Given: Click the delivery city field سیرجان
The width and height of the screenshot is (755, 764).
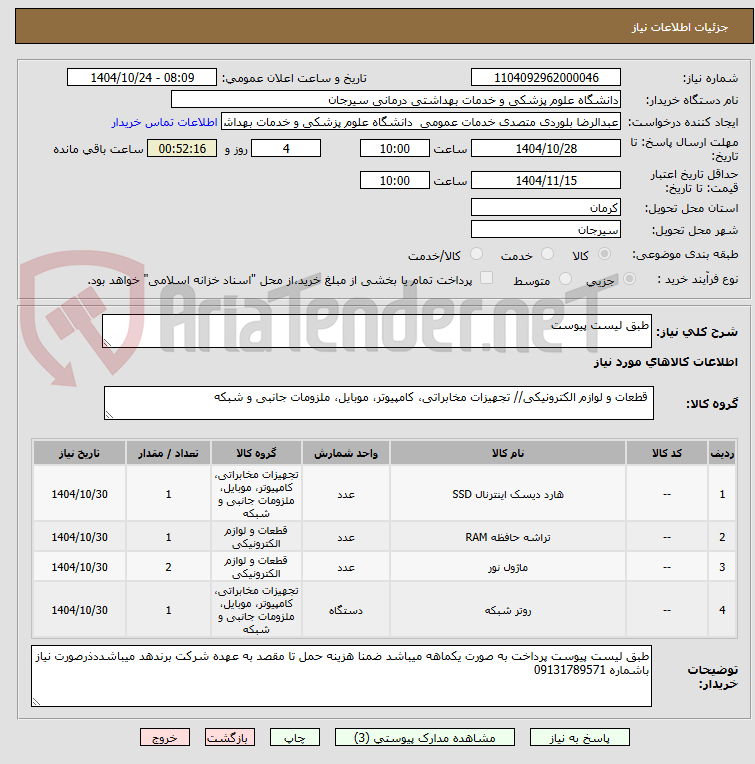Looking at the screenshot, I should click(x=546, y=229).
